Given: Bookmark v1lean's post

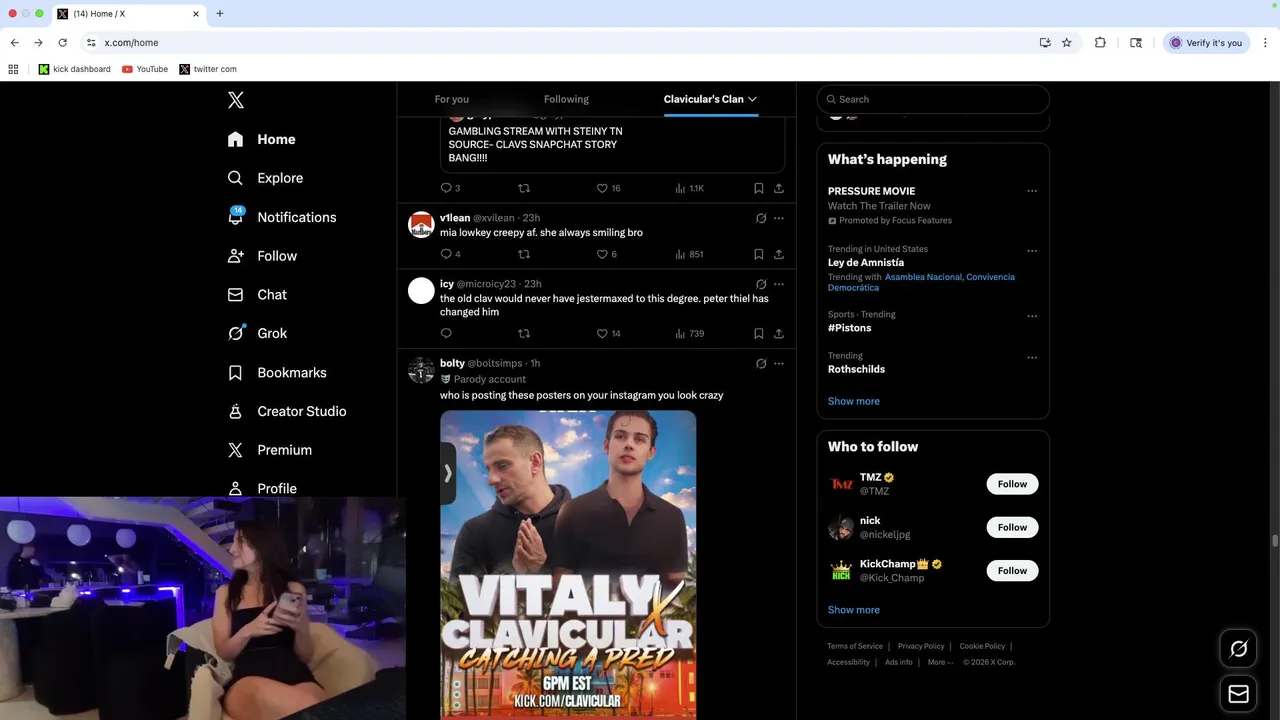Looking at the screenshot, I should tap(759, 254).
